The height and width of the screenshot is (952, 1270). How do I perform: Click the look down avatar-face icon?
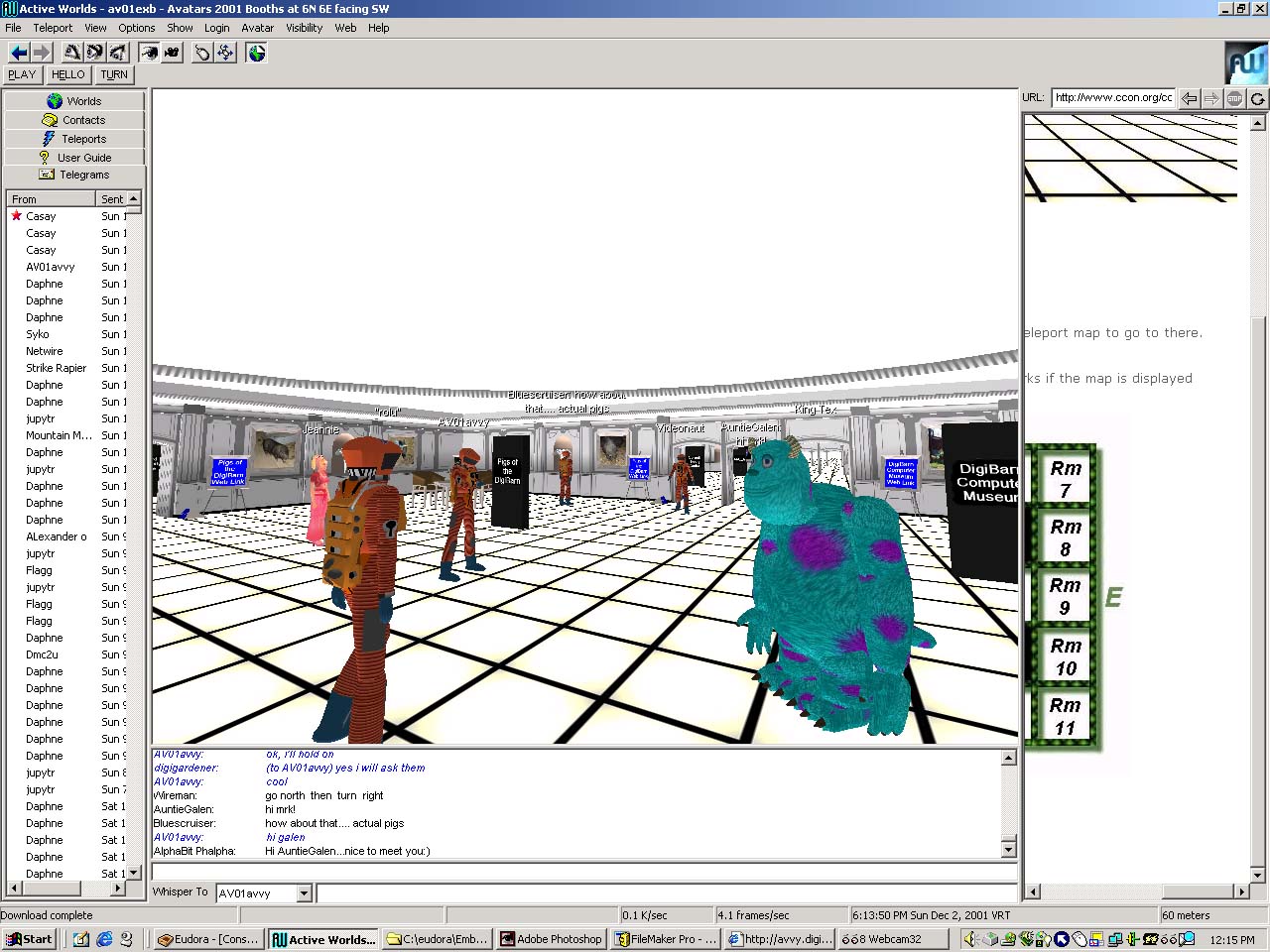tap(118, 53)
